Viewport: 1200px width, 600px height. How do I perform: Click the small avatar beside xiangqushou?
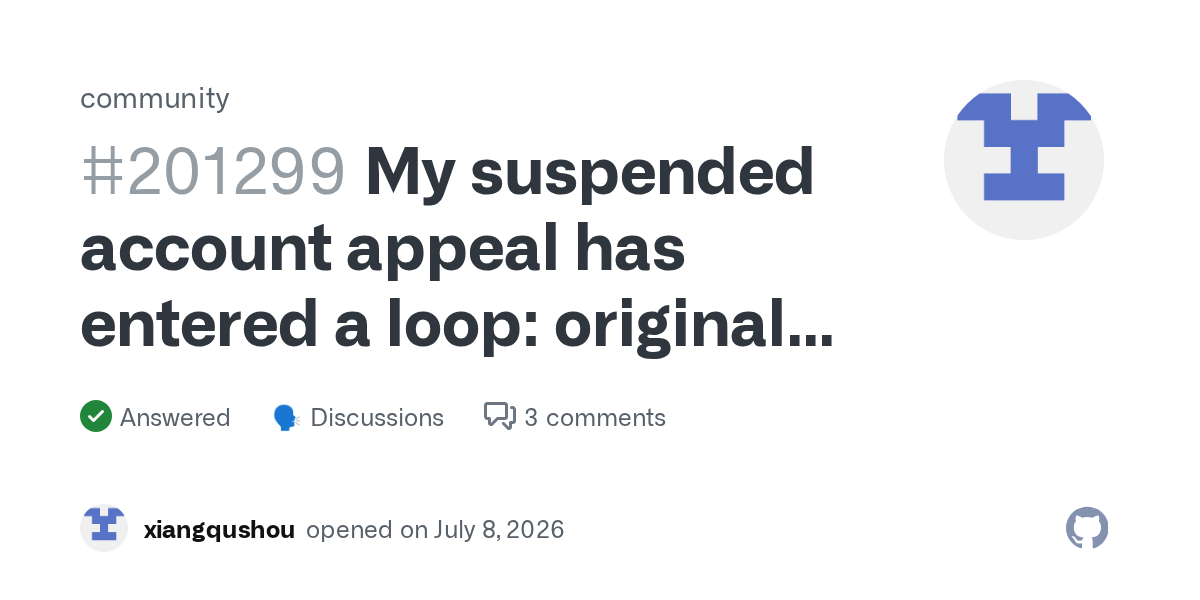point(104,528)
